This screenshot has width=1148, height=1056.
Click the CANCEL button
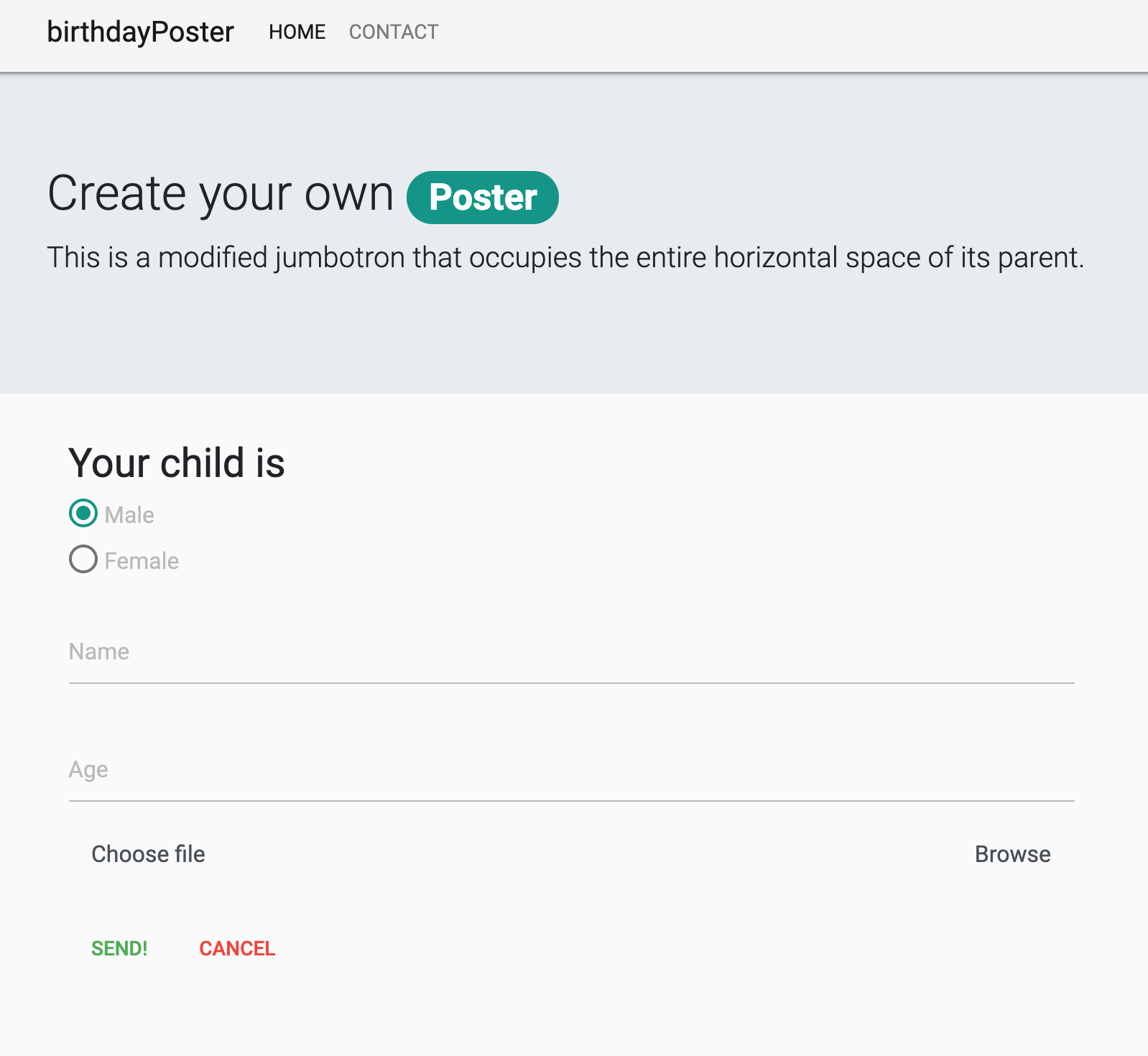tap(237, 948)
